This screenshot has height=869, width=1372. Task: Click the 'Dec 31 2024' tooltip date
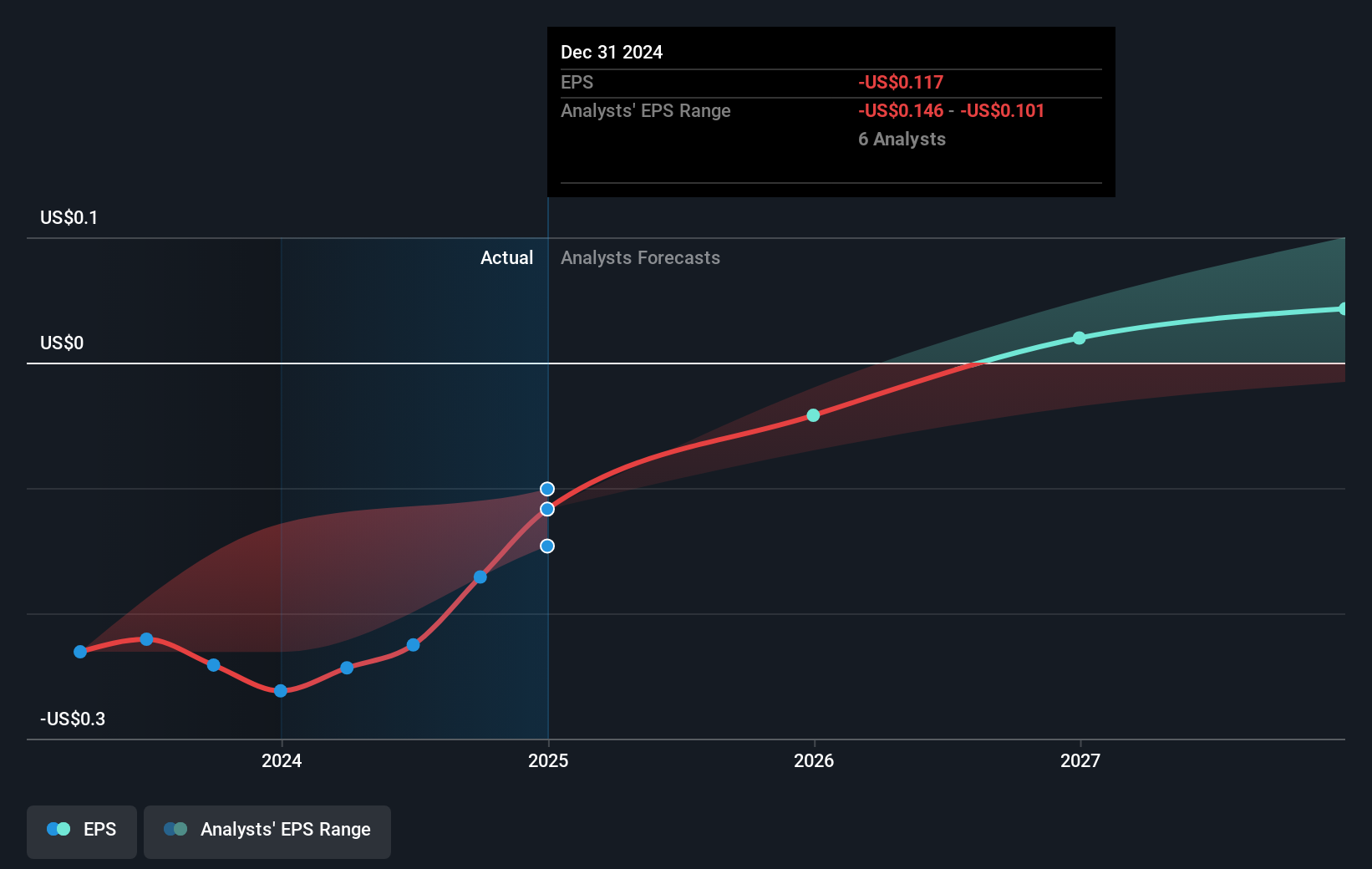pyautogui.click(x=612, y=52)
